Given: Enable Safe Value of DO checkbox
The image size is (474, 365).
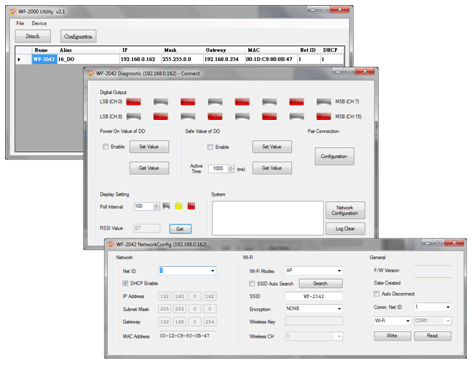Looking at the screenshot, I should tap(210, 147).
